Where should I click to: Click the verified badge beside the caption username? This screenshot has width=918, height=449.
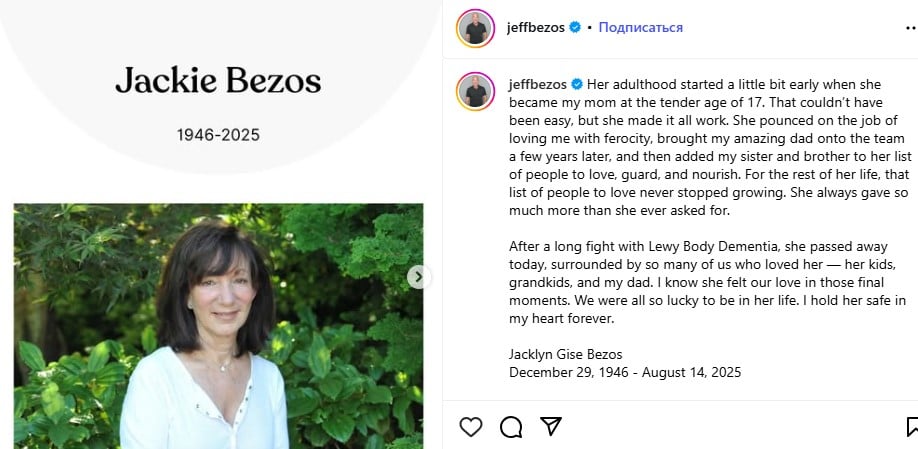click(577, 84)
